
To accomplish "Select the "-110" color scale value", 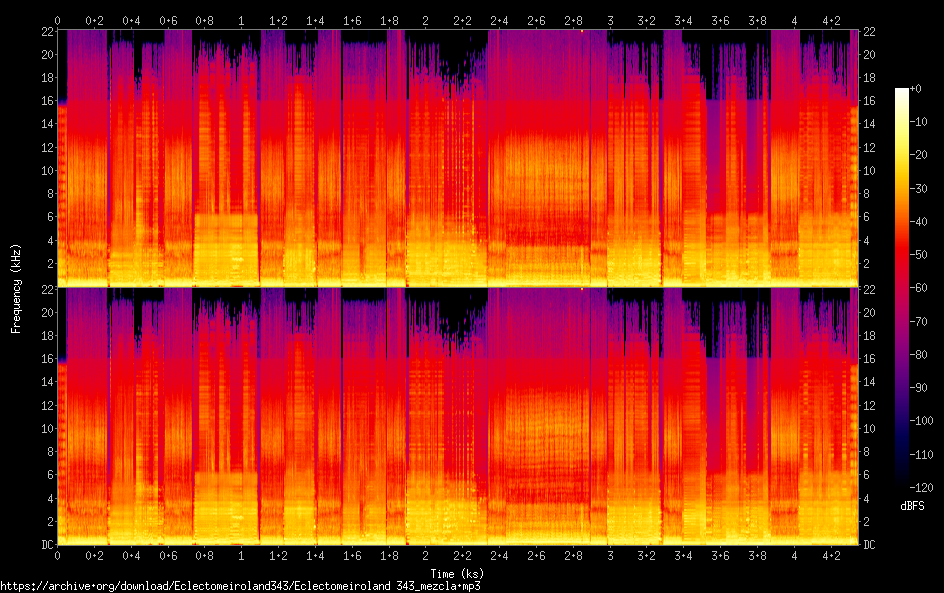I will (x=922, y=455).
